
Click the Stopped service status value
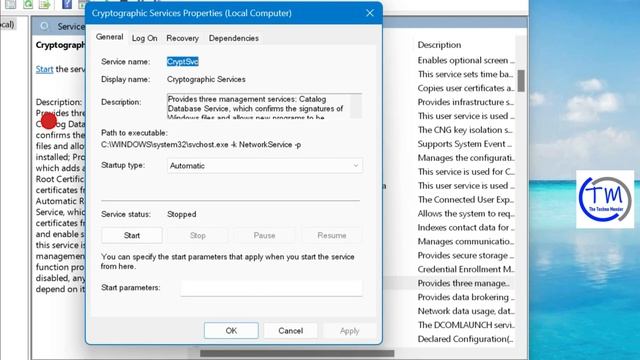coord(182,214)
